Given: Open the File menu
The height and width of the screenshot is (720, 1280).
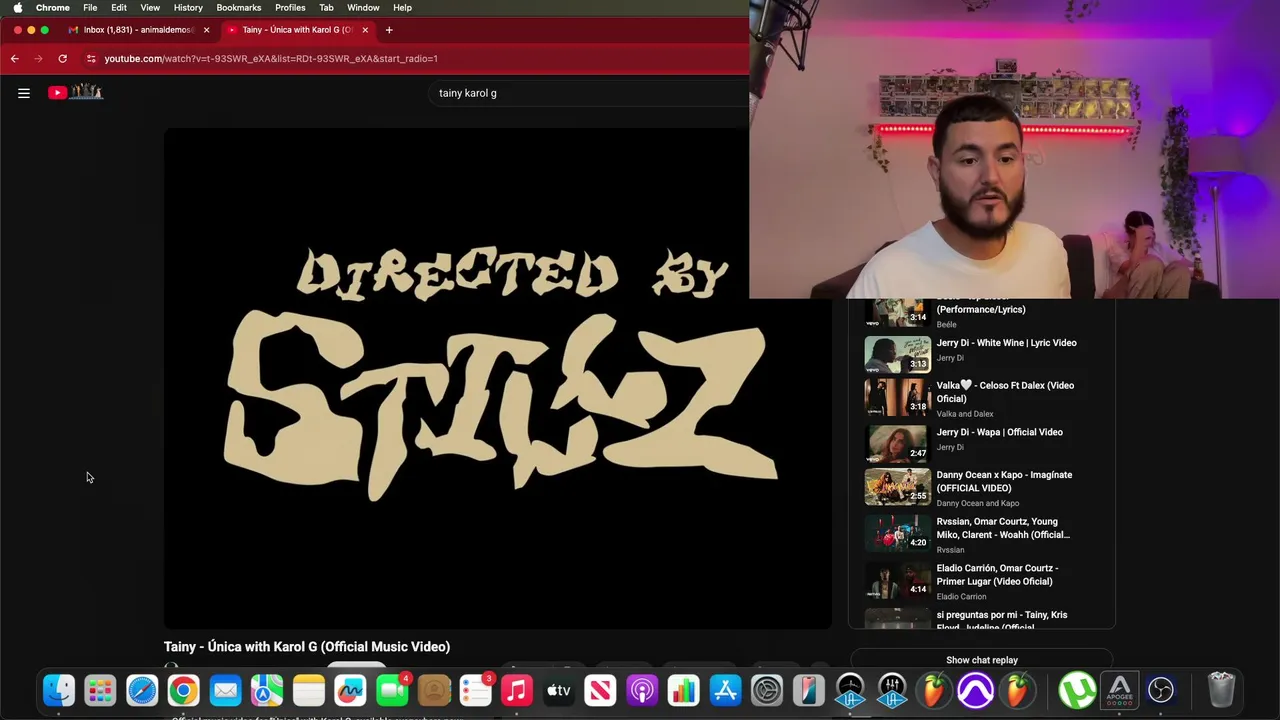Looking at the screenshot, I should click(x=90, y=7).
